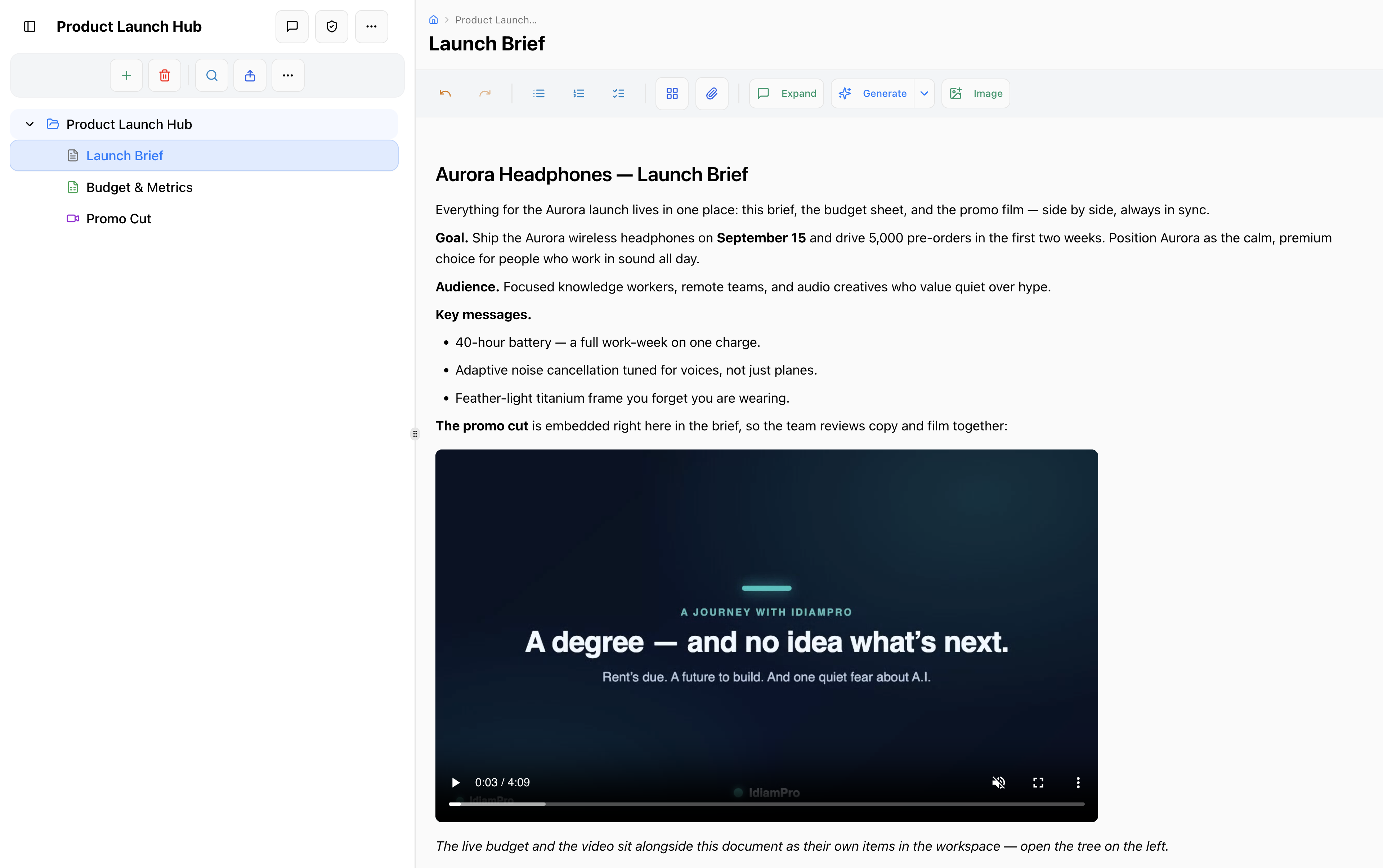Click the 'Key messages.' text

[x=483, y=314]
